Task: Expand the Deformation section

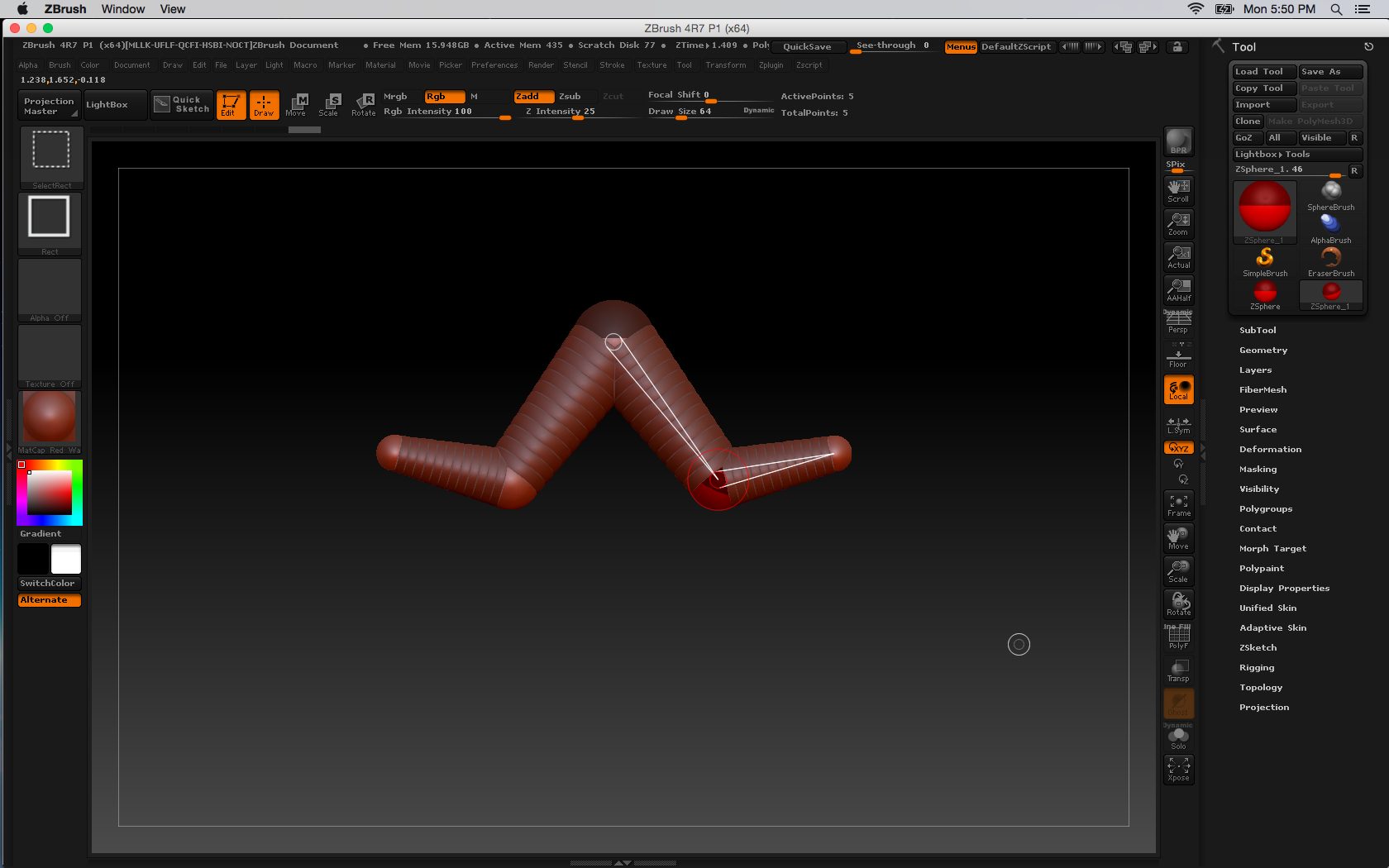Action: tap(1270, 450)
